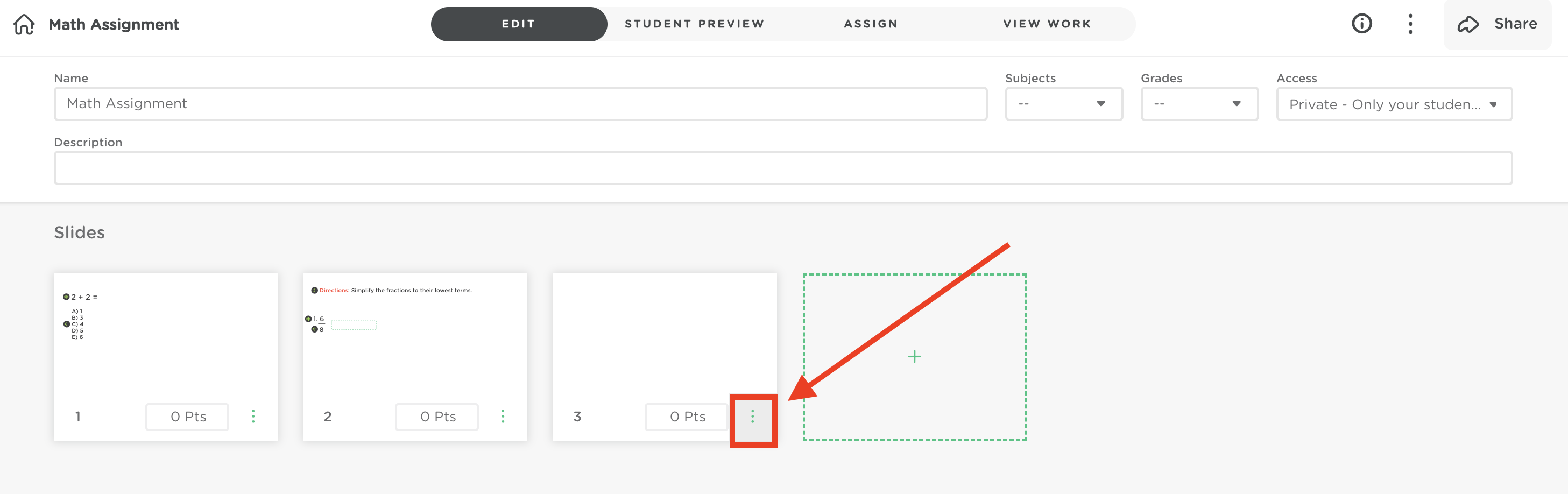The width and height of the screenshot is (1568, 494).
Task: Open the VIEW WORK tab
Action: click(x=1047, y=24)
